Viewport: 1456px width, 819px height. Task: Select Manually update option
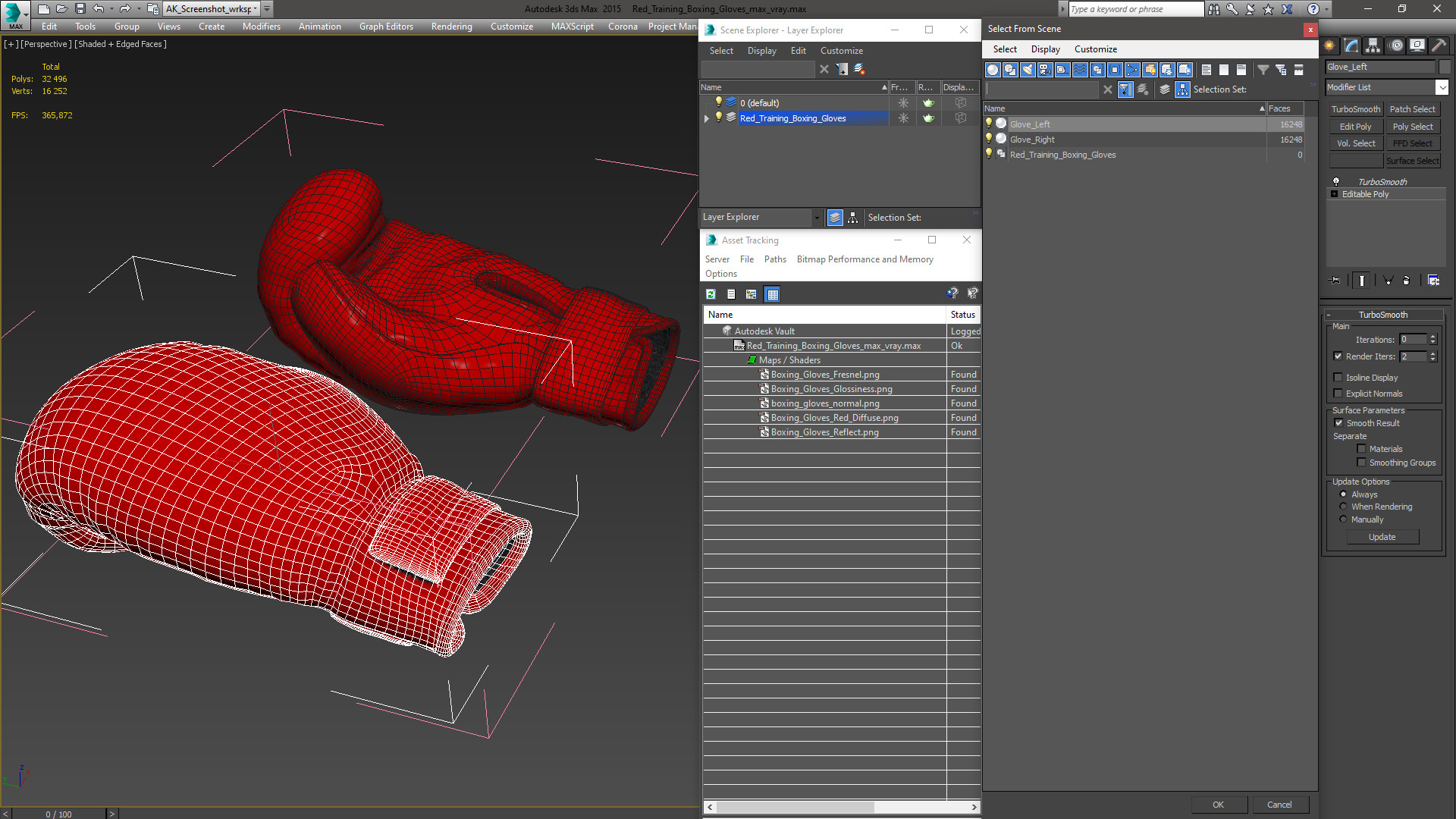tap(1343, 519)
